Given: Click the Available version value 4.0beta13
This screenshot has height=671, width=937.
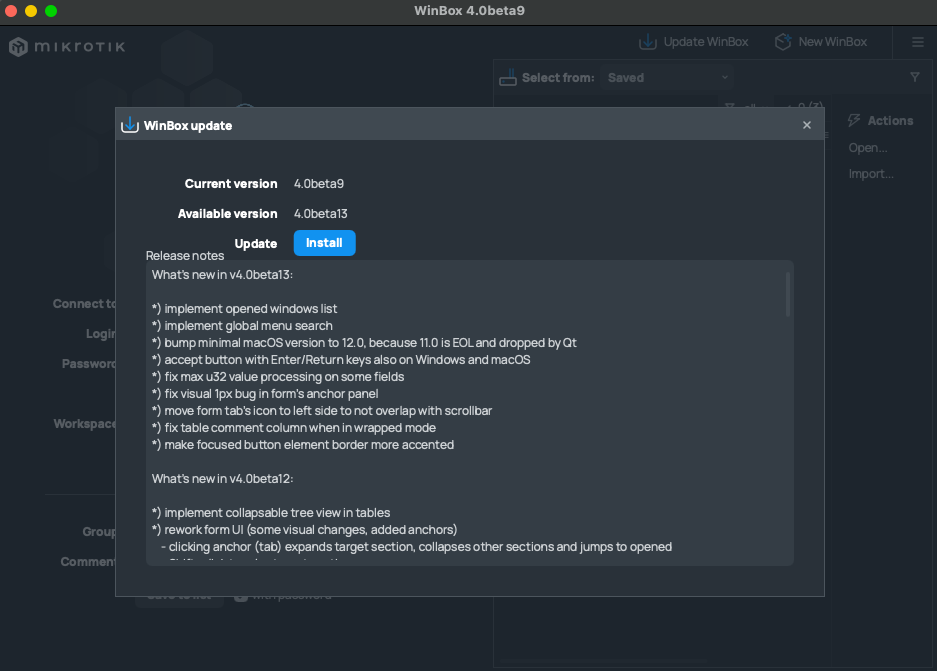Looking at the screenshot, I should (x=321, y=213).
